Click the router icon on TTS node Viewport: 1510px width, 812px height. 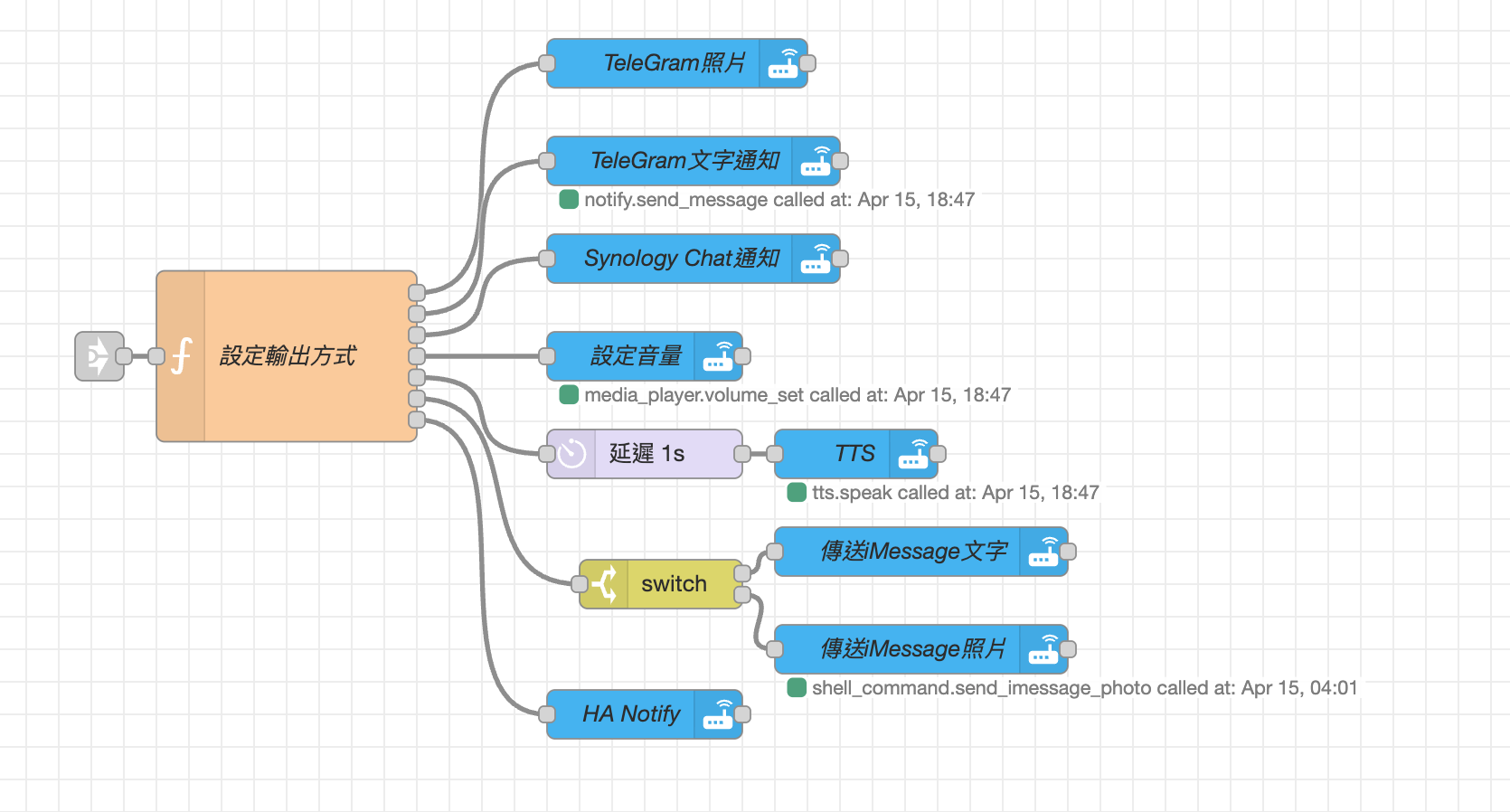(x=912, y=454)
